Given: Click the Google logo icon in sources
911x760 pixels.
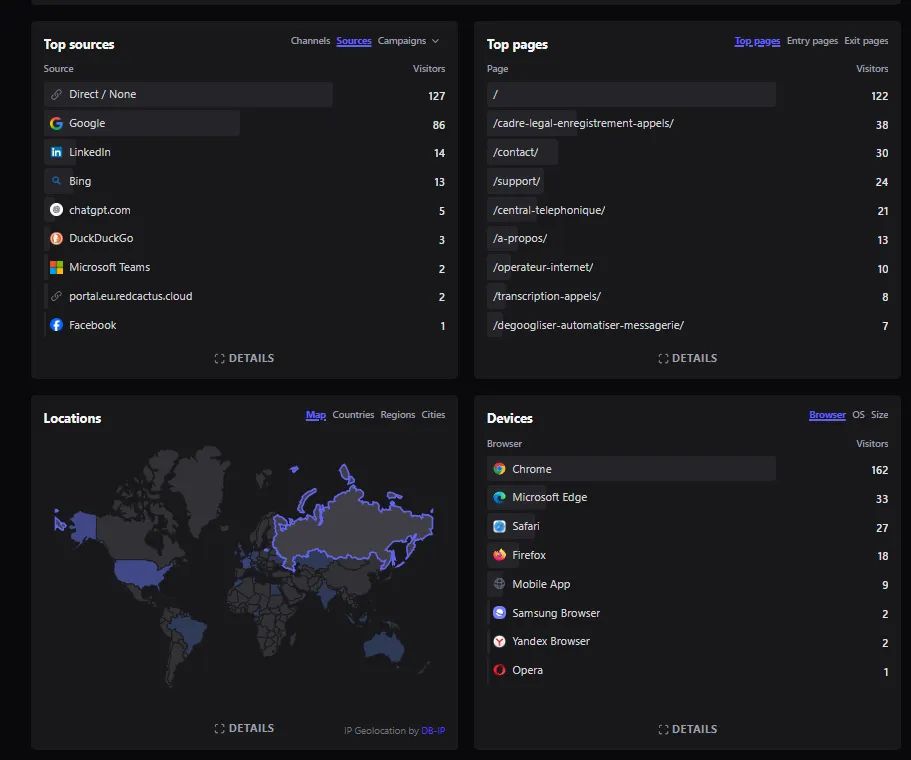Looking at the screenshot, I should tap(56, 123).
